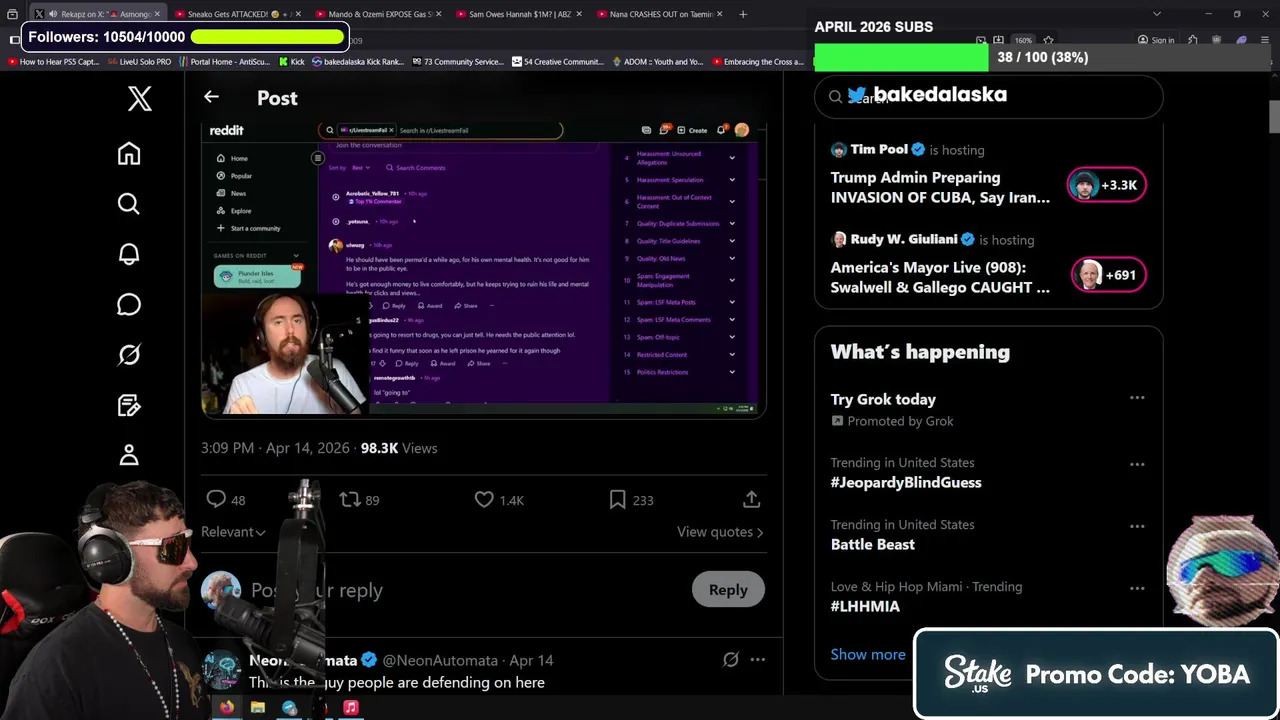
Task: Launch Firefox from the taskbar
Action: pyautogui.click(x=227, y=707)
